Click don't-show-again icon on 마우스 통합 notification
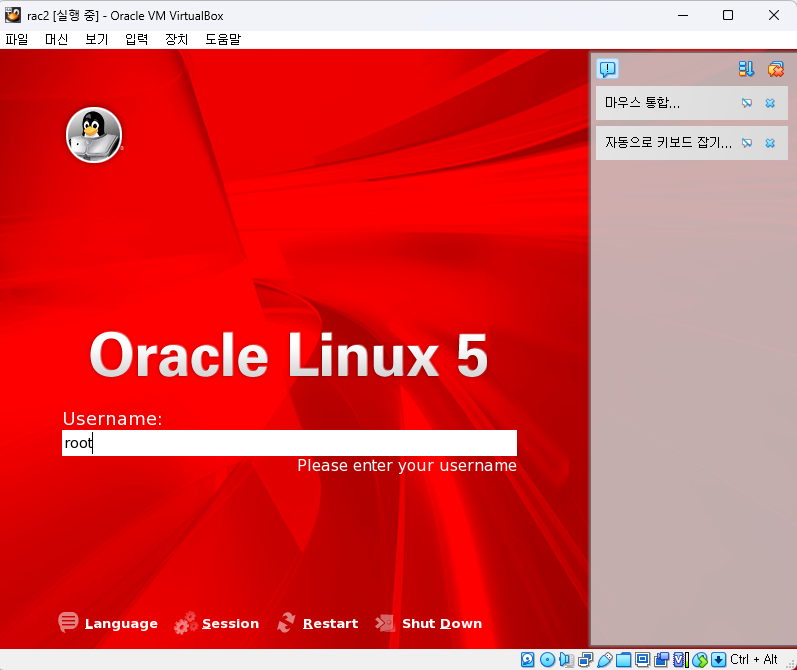The height and width of the screenshot is (670, 797). pyautogui.click(x=746, y=103)
